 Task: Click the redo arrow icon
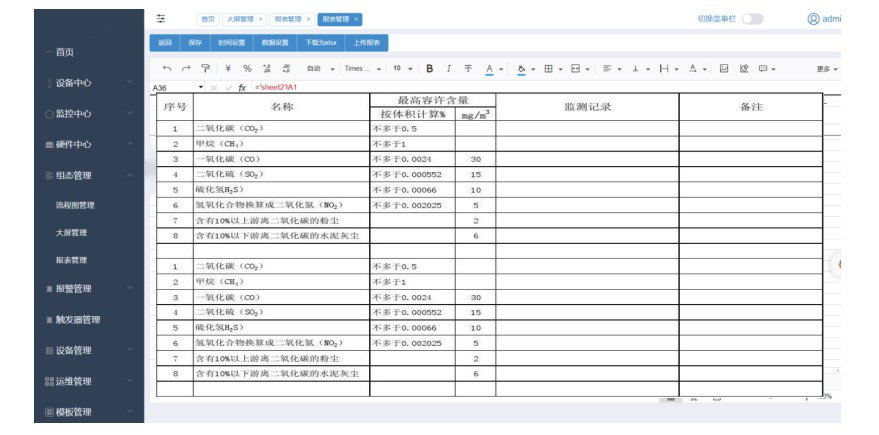[x=185, y=69]
